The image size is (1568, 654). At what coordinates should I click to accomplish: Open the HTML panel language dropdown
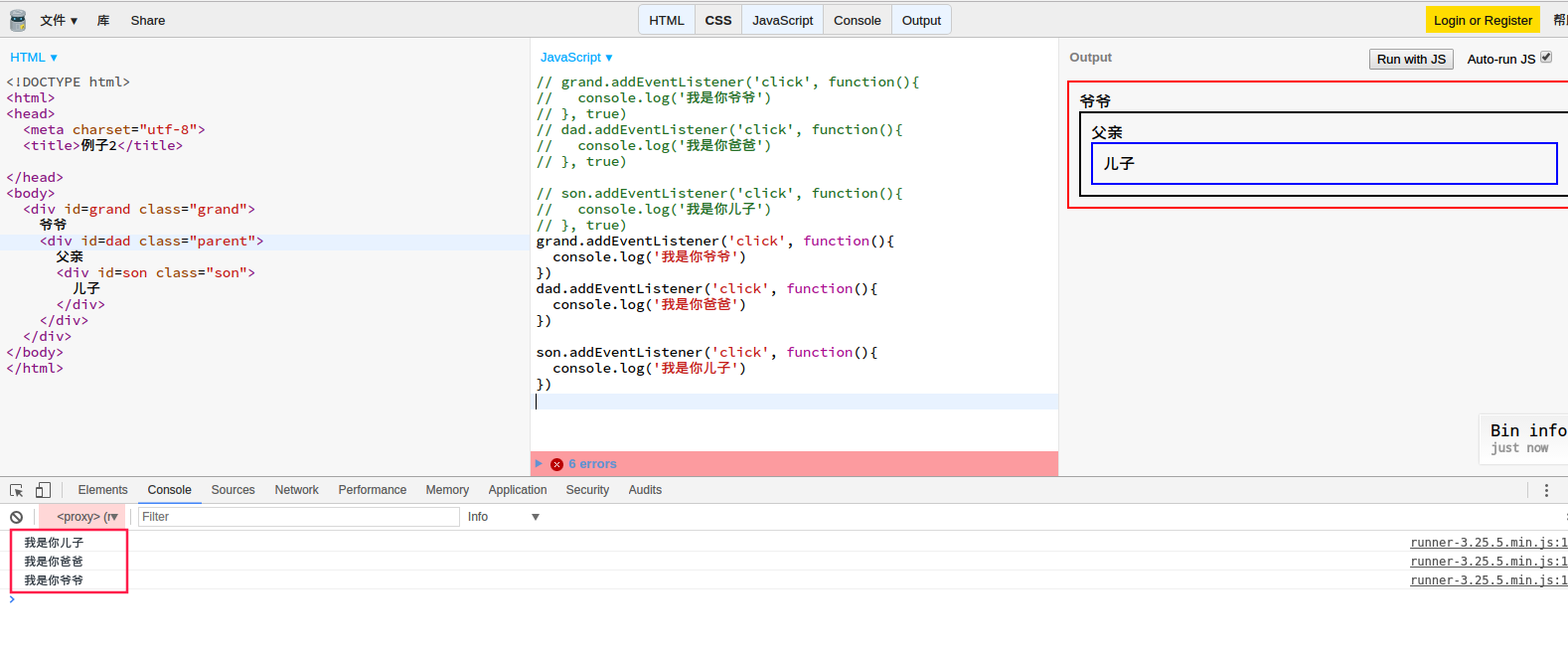coord(34,58)
